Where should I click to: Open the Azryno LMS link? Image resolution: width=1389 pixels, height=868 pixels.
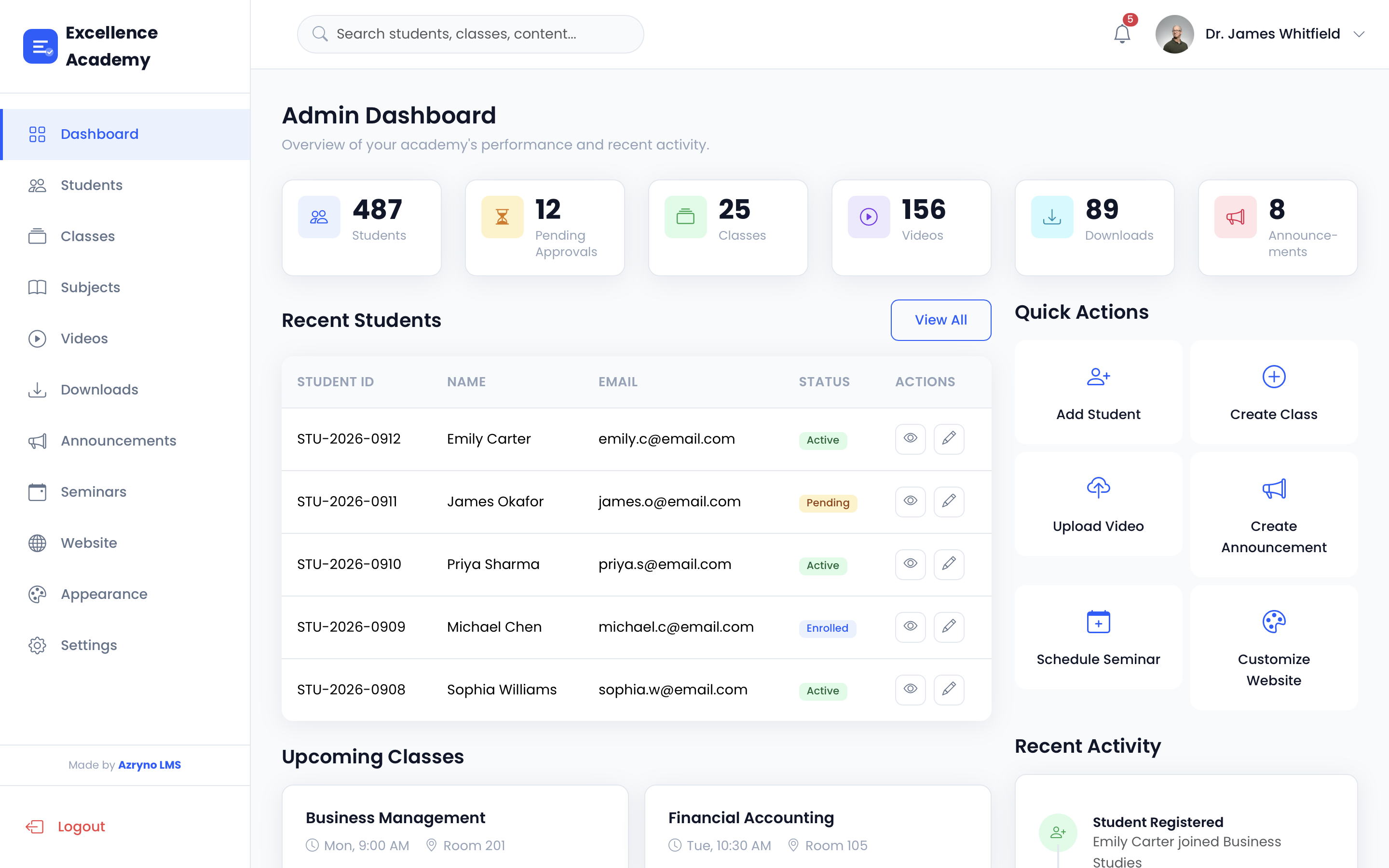click(x=149, y=765)
